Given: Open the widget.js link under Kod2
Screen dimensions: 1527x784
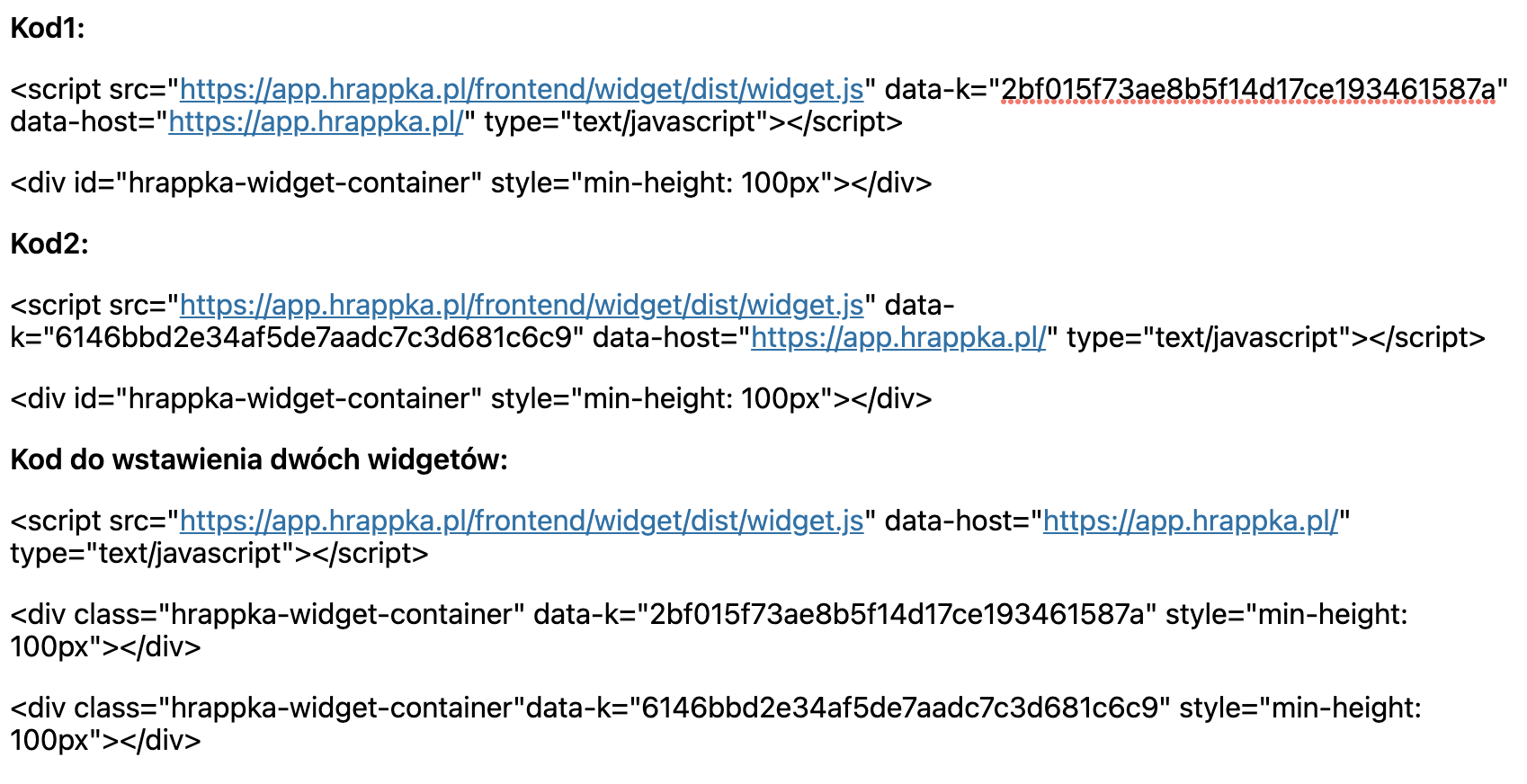Looking at the screenshot, I should (522, 305).
